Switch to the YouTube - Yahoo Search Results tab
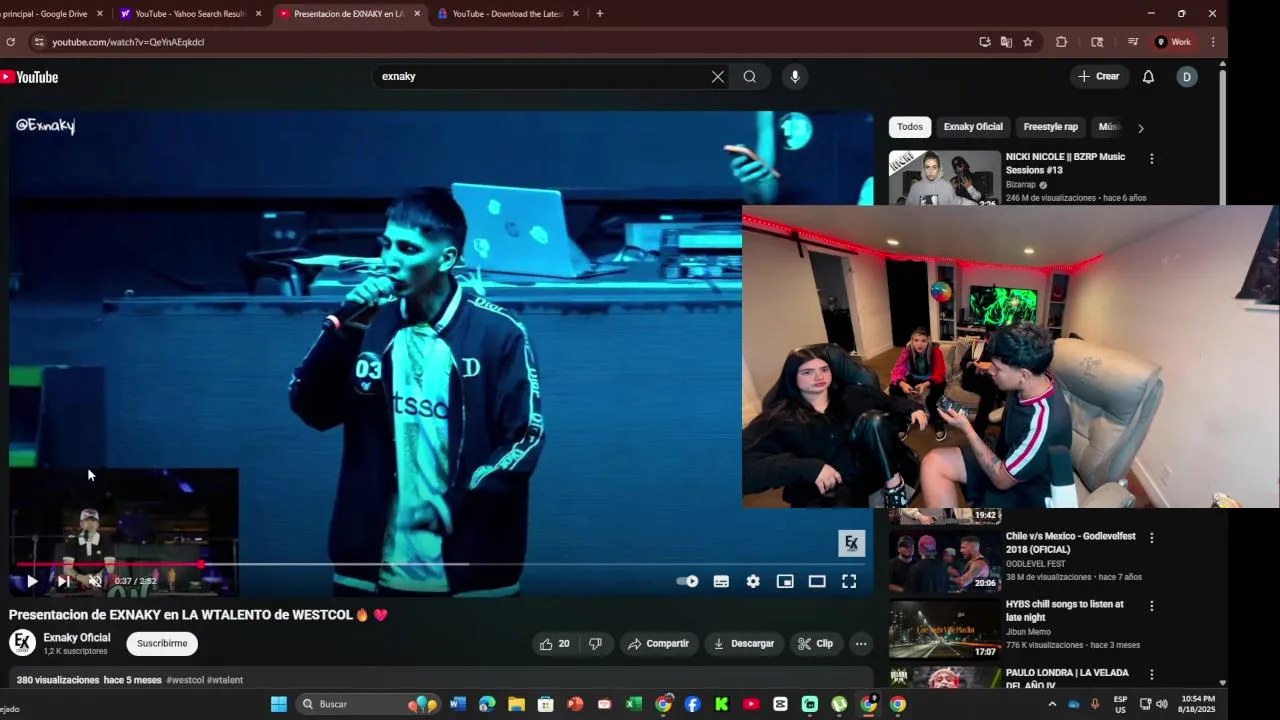This screenshot has width=1280, height=720. [x=190, y=14]
